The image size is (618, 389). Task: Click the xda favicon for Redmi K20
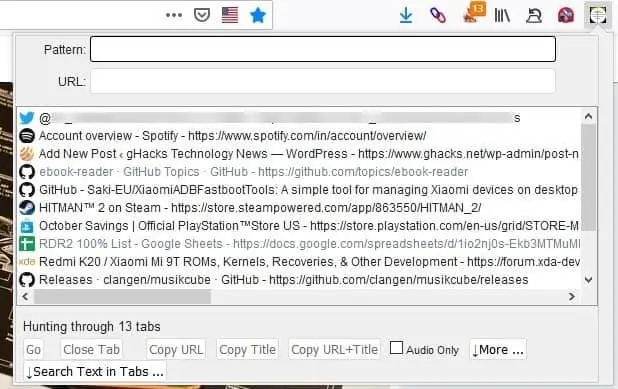tap(27, 262)
